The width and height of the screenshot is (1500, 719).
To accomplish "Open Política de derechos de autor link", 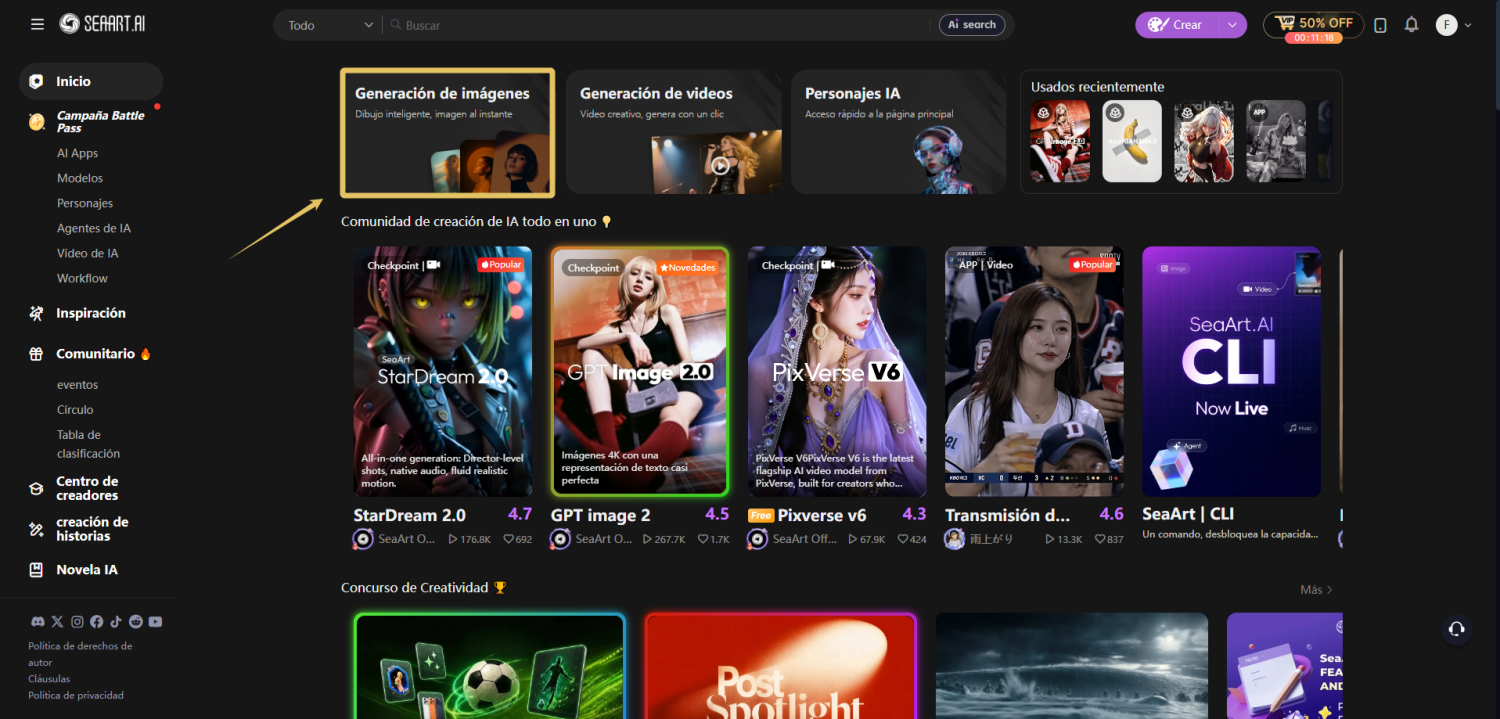I will point(80,654).
